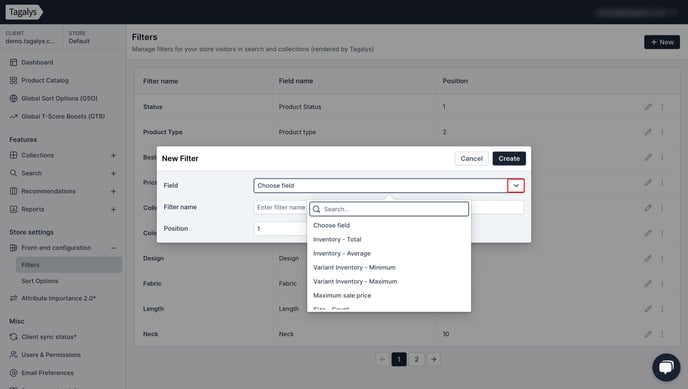Click the T-Score Boosts trend icon
The image size is (688, 389).
14,116
